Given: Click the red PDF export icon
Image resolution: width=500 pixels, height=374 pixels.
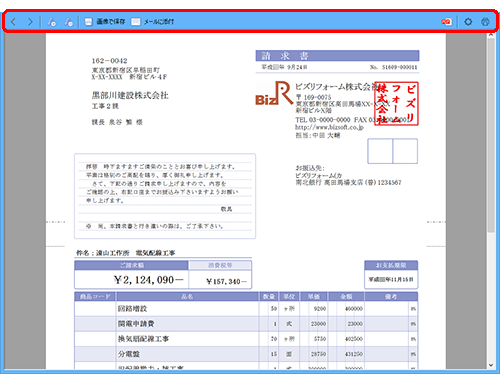Looking at the screenshot, I should (447, 22).
